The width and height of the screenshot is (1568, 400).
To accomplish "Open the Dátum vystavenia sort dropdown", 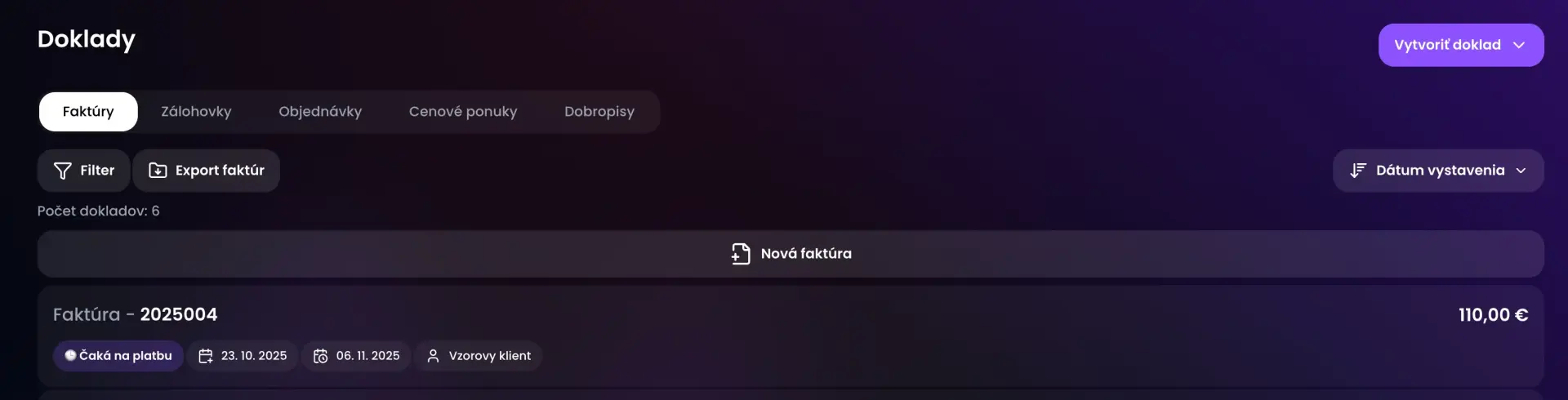I will [x=1438, y=171].
